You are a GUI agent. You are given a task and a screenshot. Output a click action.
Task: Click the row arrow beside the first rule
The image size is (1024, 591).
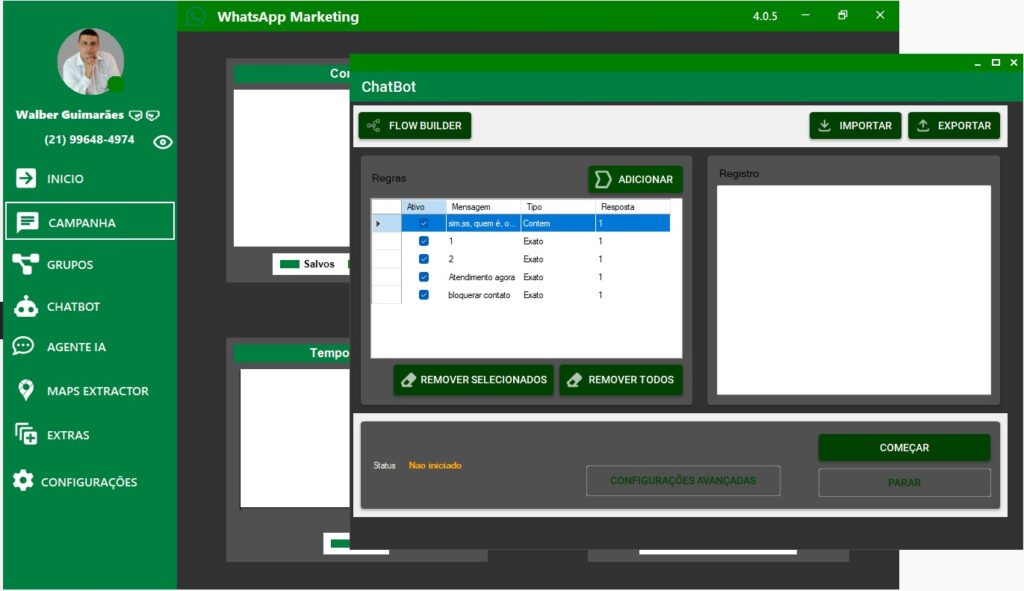pos(378,224)
